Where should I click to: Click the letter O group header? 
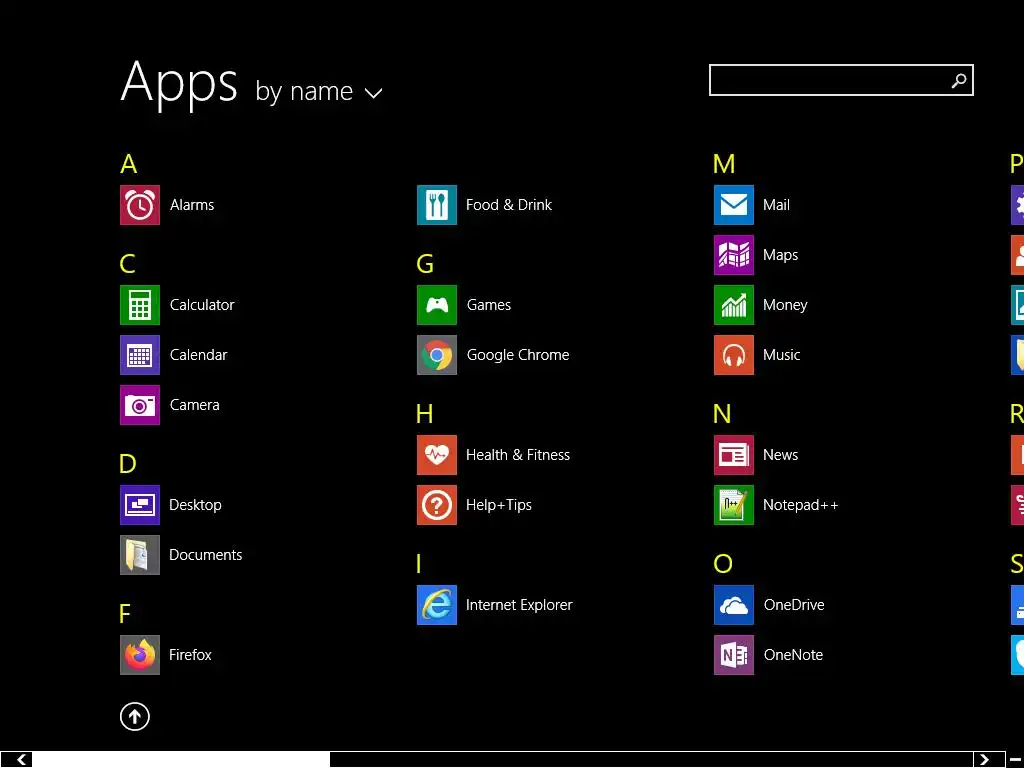coord(723,564)
